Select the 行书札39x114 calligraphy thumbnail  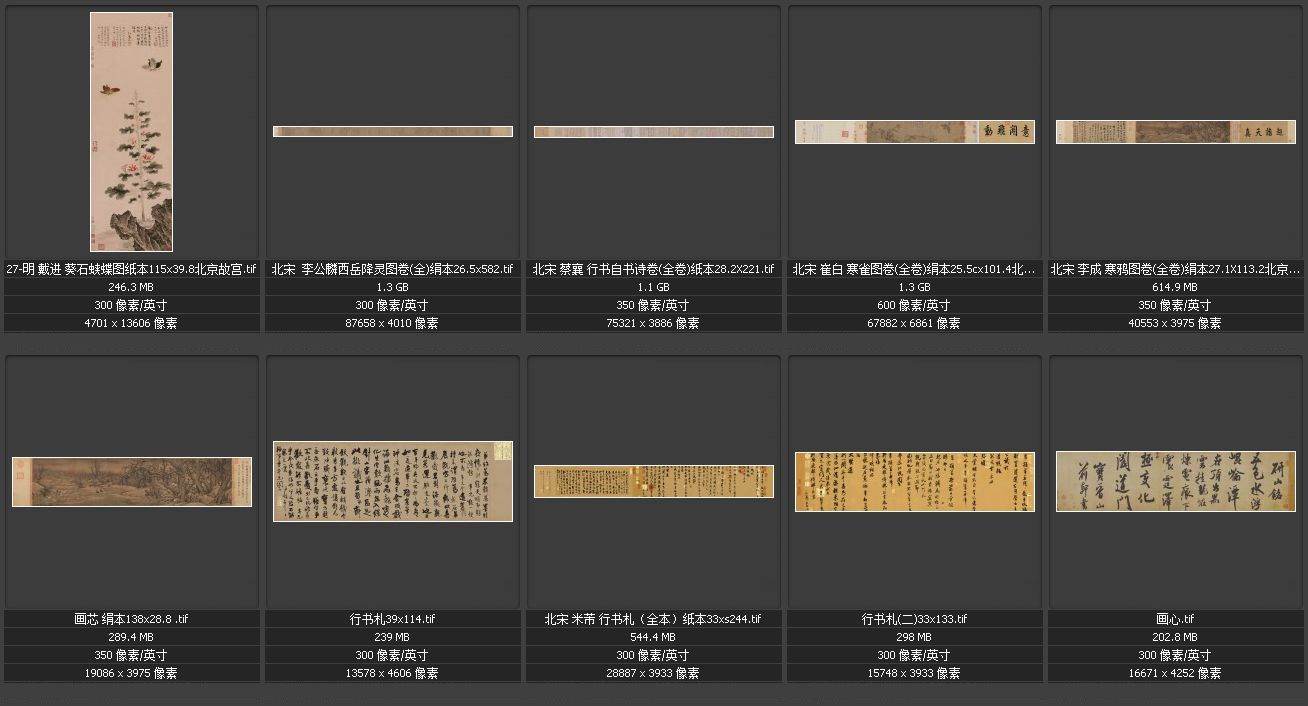tap(392, 481)
